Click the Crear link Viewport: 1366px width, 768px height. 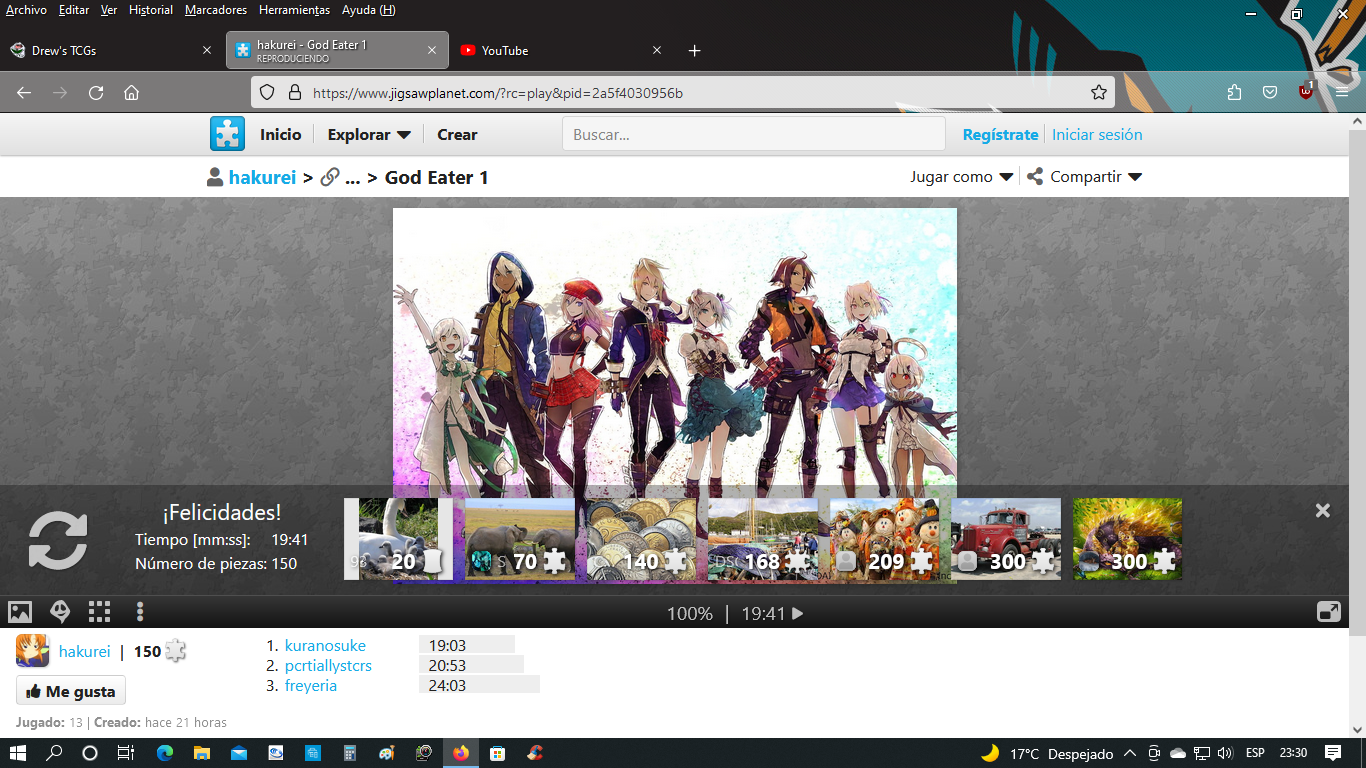point(457,135)
